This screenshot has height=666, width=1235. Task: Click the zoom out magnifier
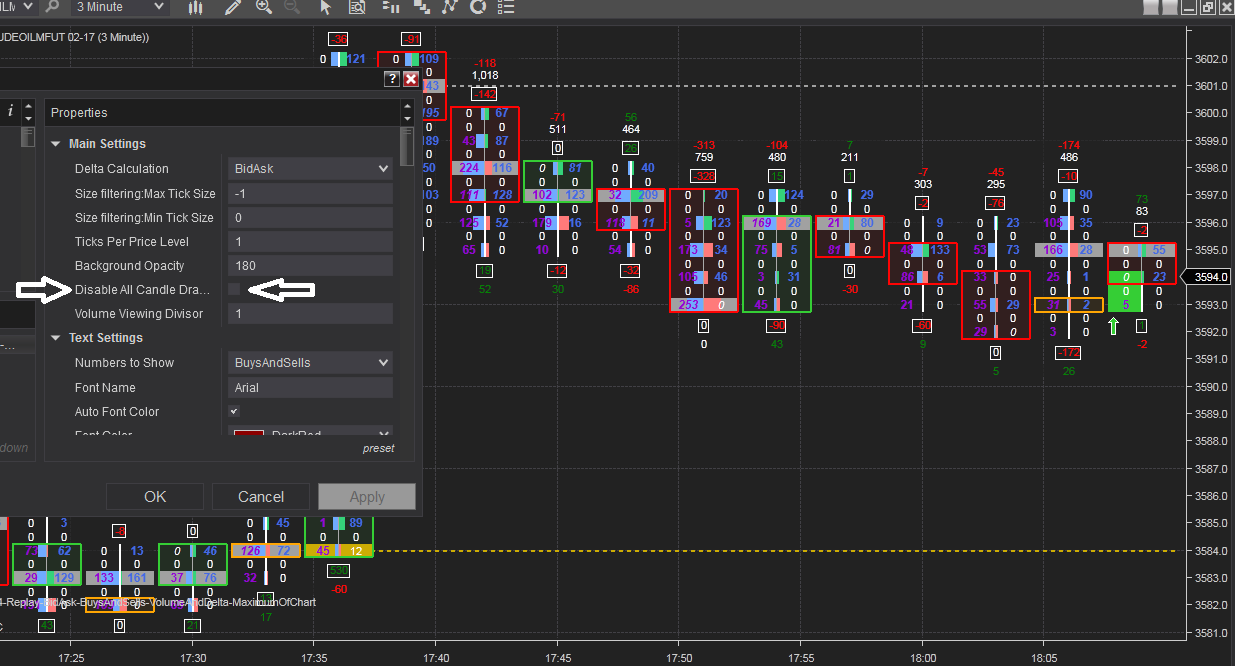[x=292, y=7]
